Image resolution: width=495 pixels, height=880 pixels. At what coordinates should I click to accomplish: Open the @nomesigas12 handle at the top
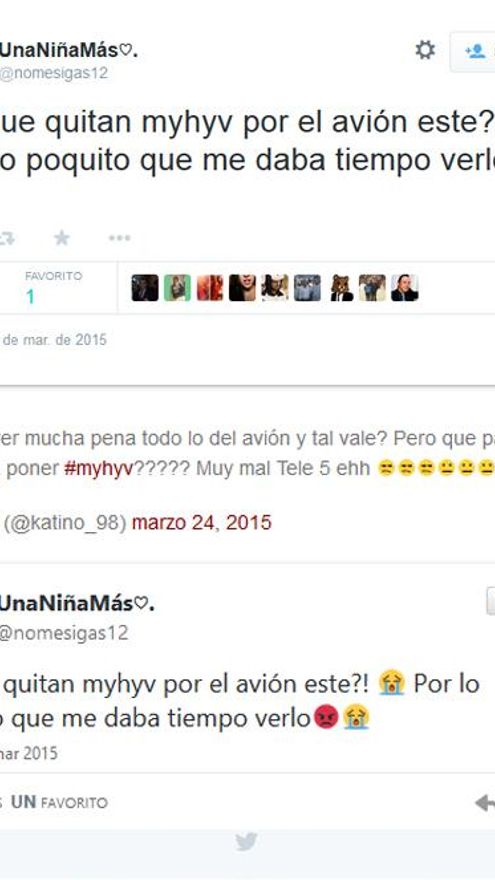click(54, 74)
